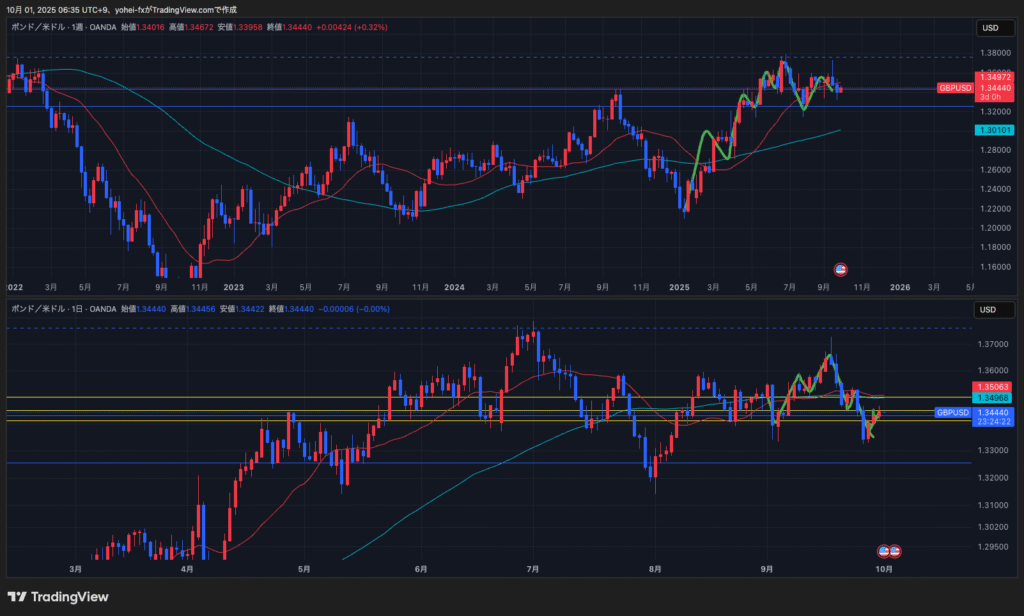
Task: Open the USD currency selector on weekly chart
Action: [x=990, y=28]
